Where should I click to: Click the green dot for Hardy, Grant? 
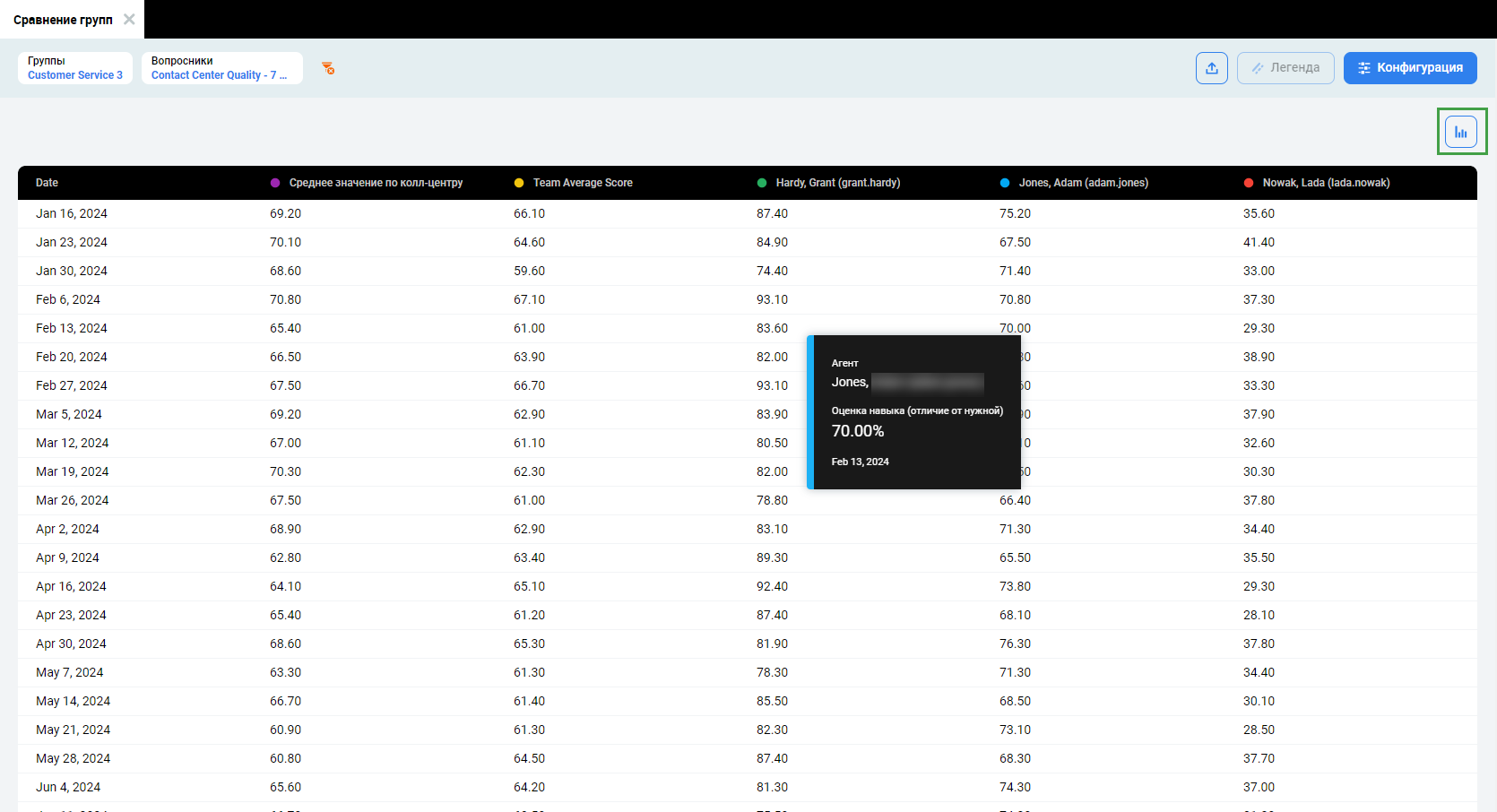point(762,183)
